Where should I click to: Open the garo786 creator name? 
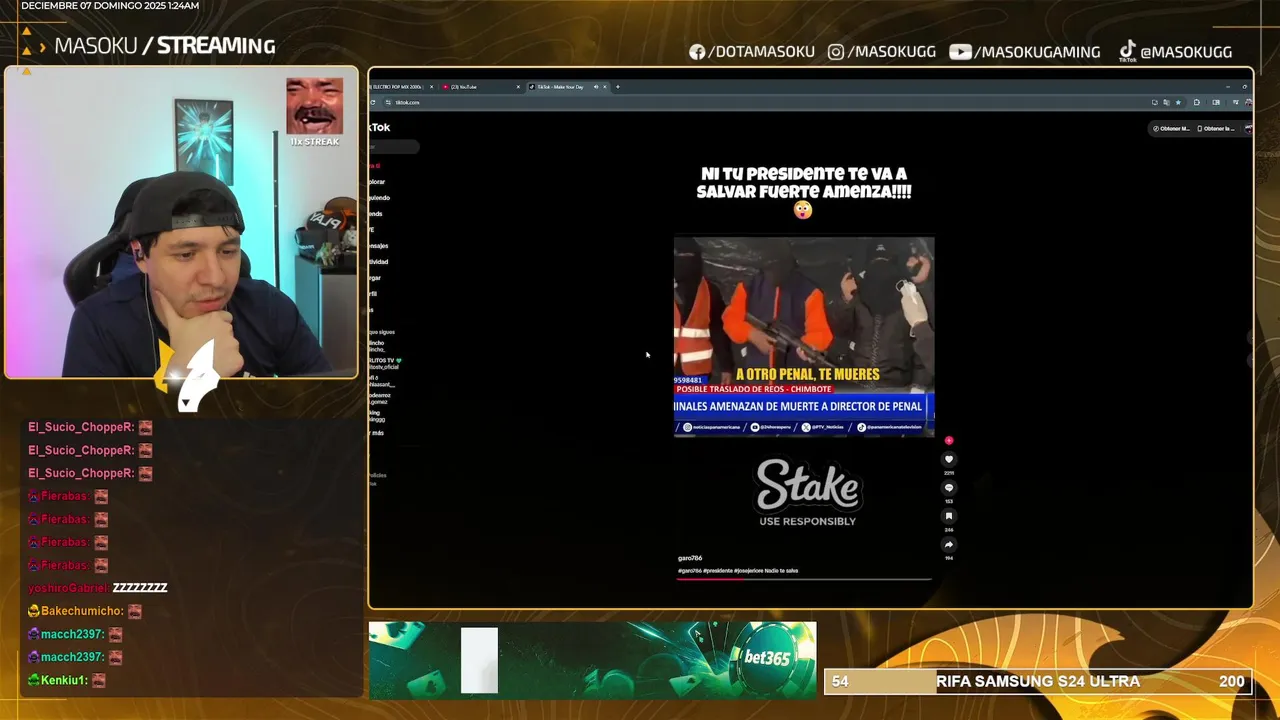coord(690,558)
